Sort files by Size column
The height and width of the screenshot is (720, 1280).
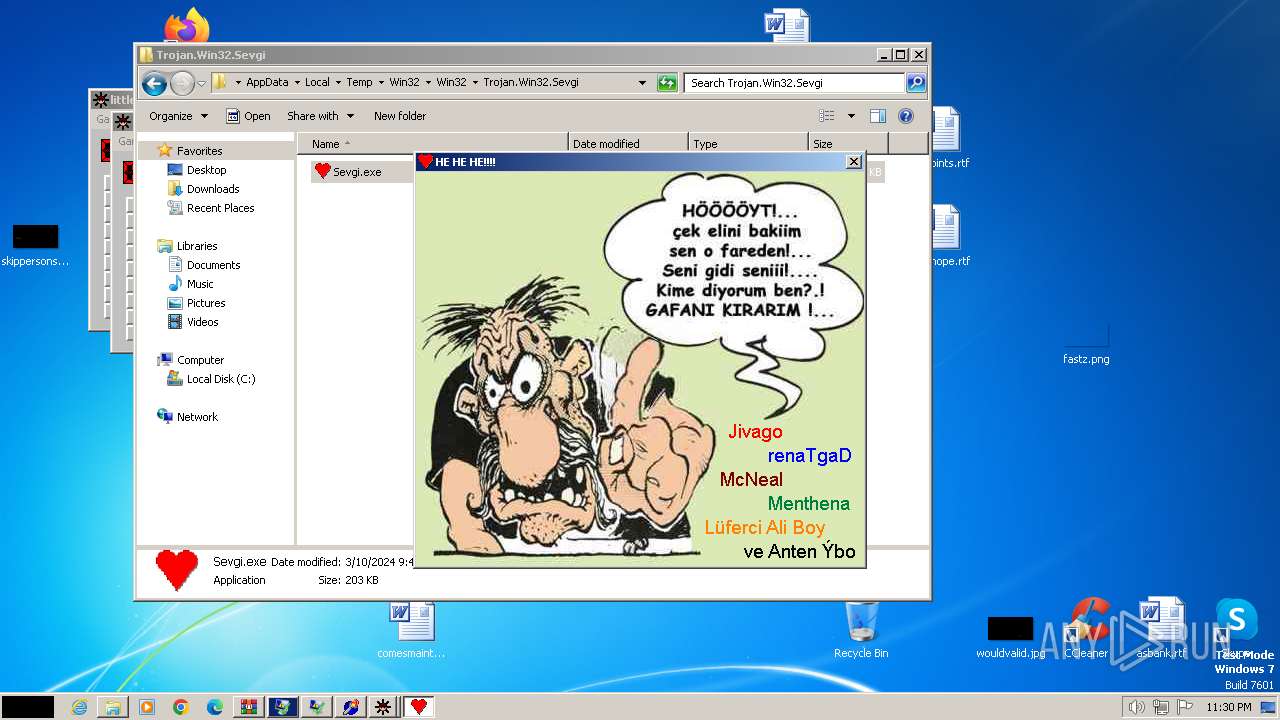[847, 144]
